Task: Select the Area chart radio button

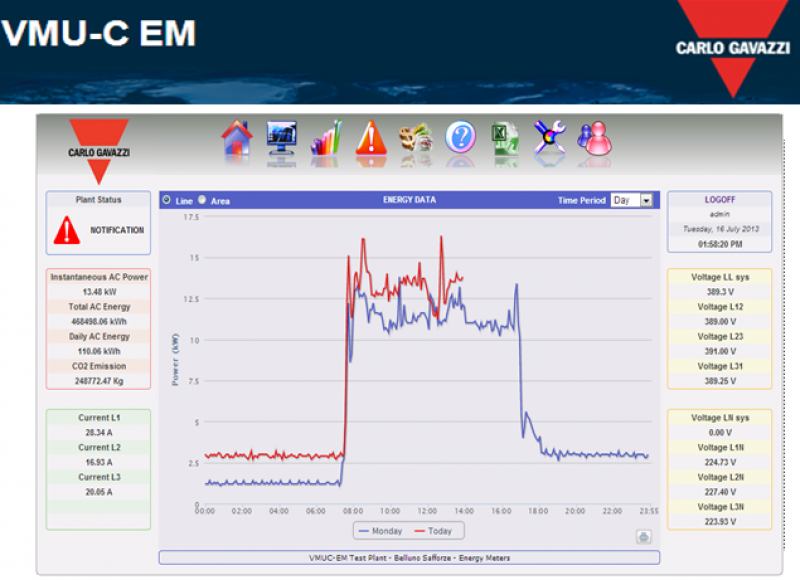Action: pos(202,200)
